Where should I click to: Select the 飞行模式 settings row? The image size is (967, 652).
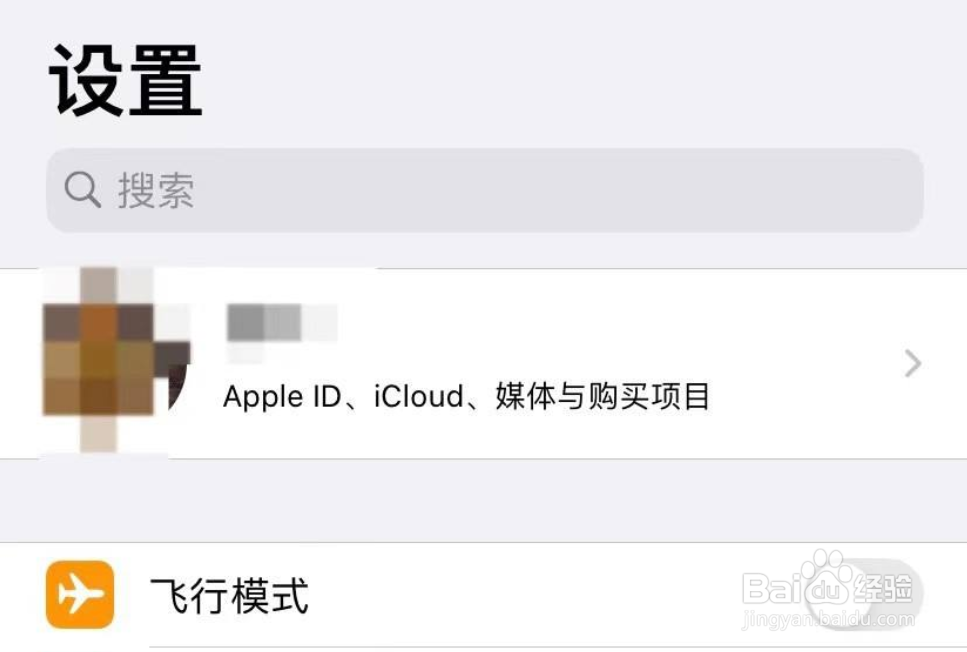click(x=484, y=595)
